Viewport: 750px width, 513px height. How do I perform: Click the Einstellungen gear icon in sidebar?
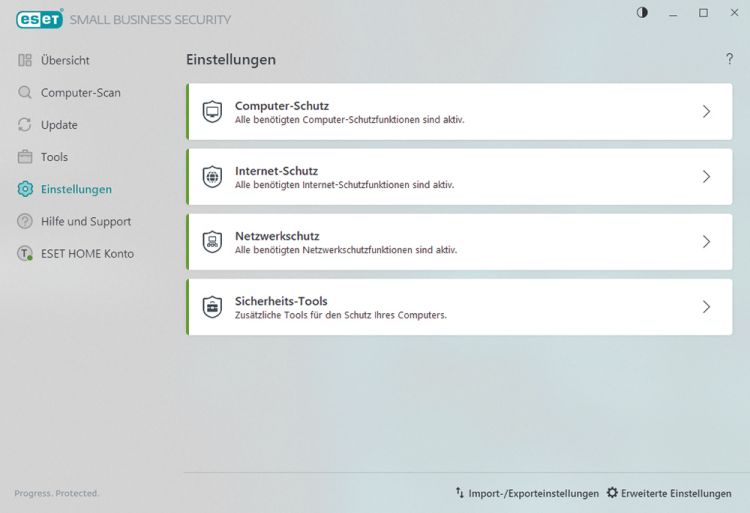coord(25,189)
